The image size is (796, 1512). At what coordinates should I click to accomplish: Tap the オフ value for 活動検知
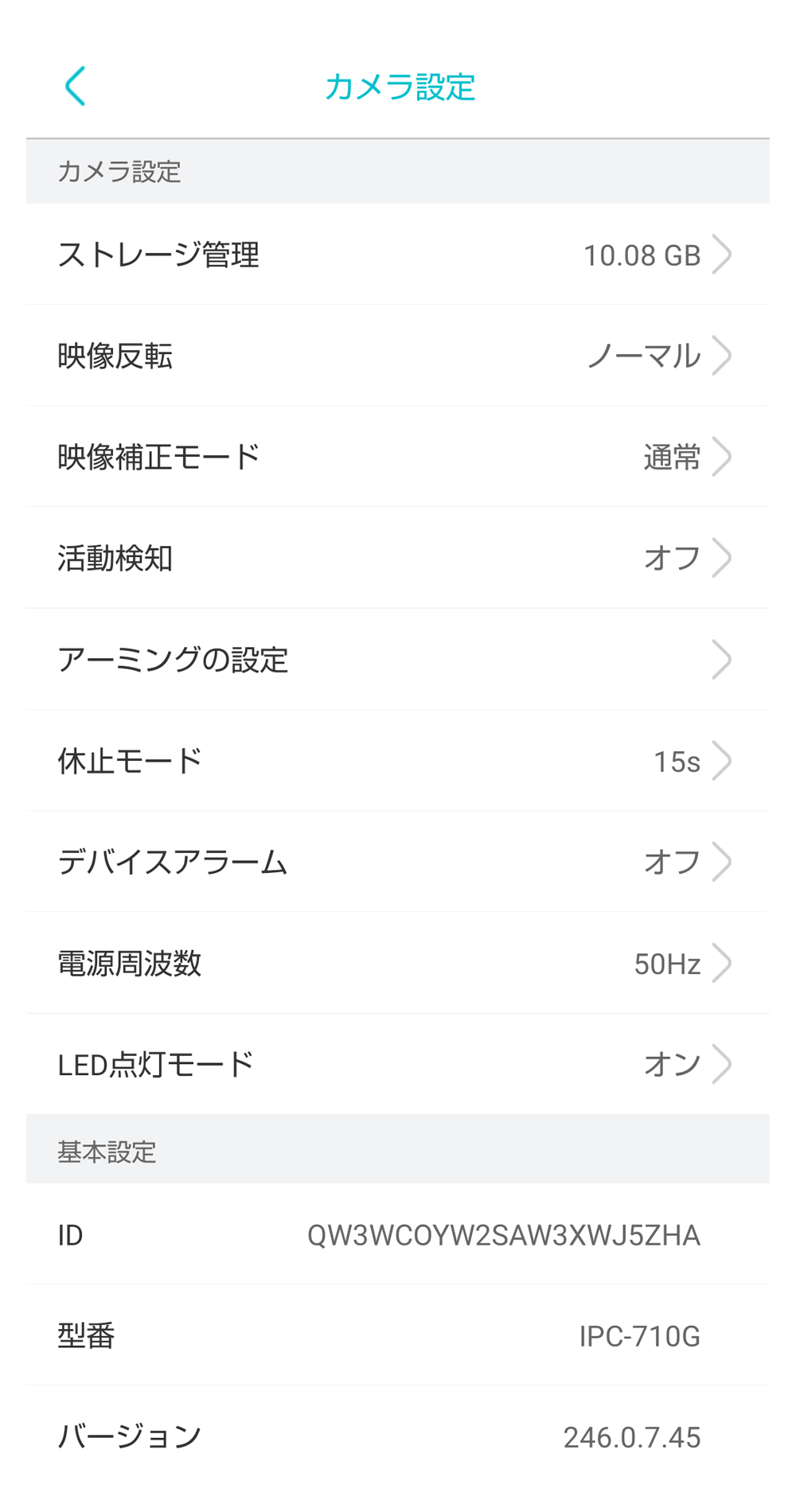tap(671, 558)
